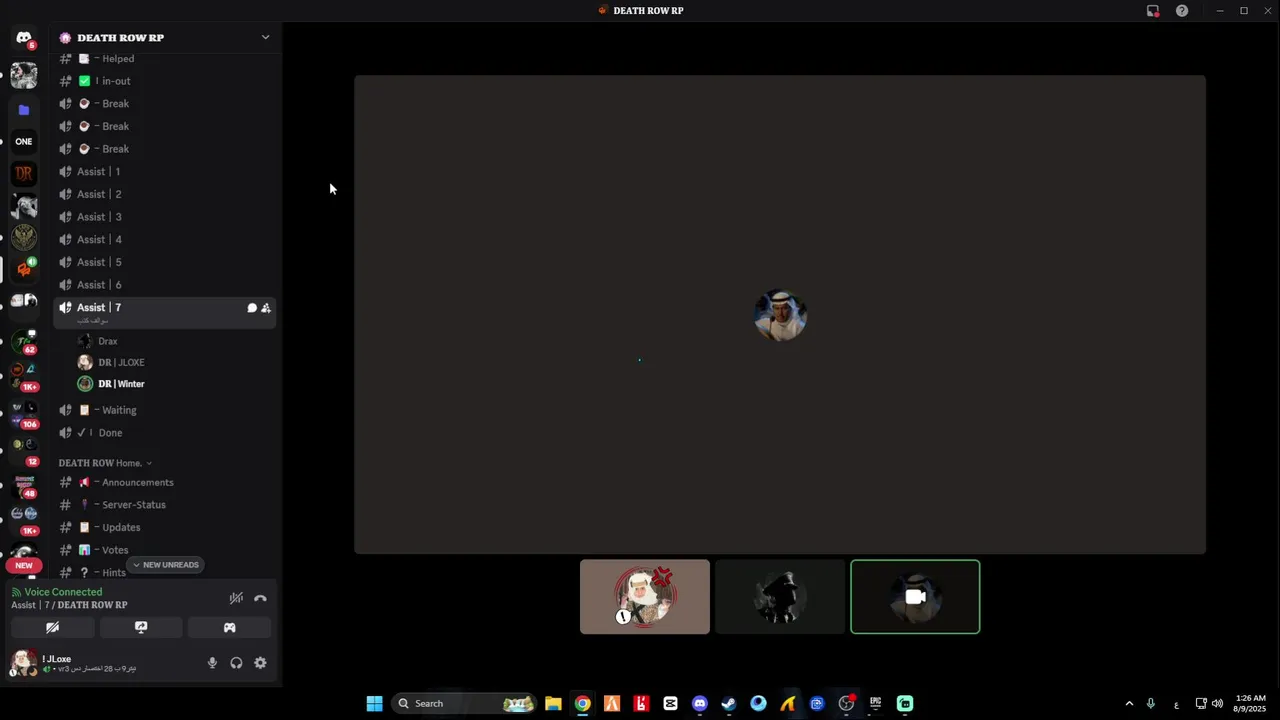Viewport: 1280px width, 720px height.
Task: Open the Votes channel
Action: [x=164, y=550]
